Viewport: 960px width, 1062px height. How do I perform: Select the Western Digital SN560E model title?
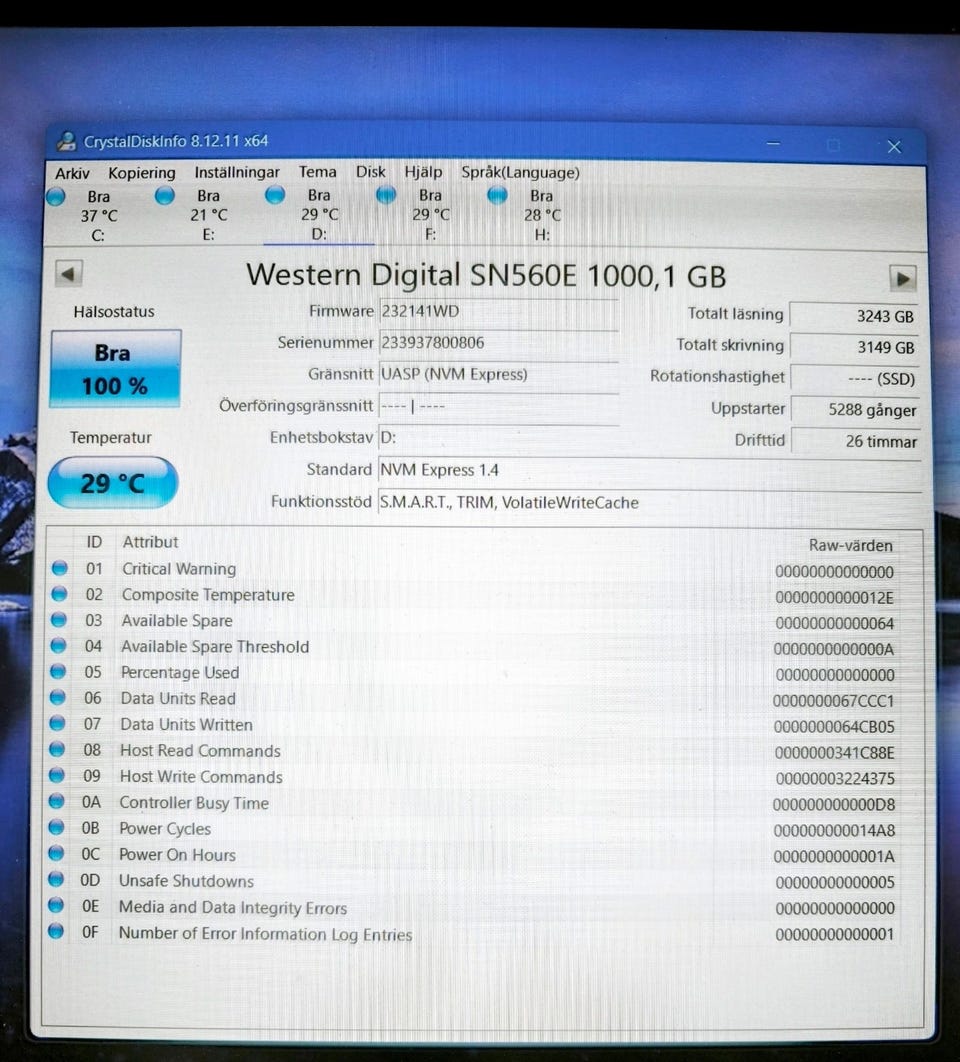pos(486,276)
